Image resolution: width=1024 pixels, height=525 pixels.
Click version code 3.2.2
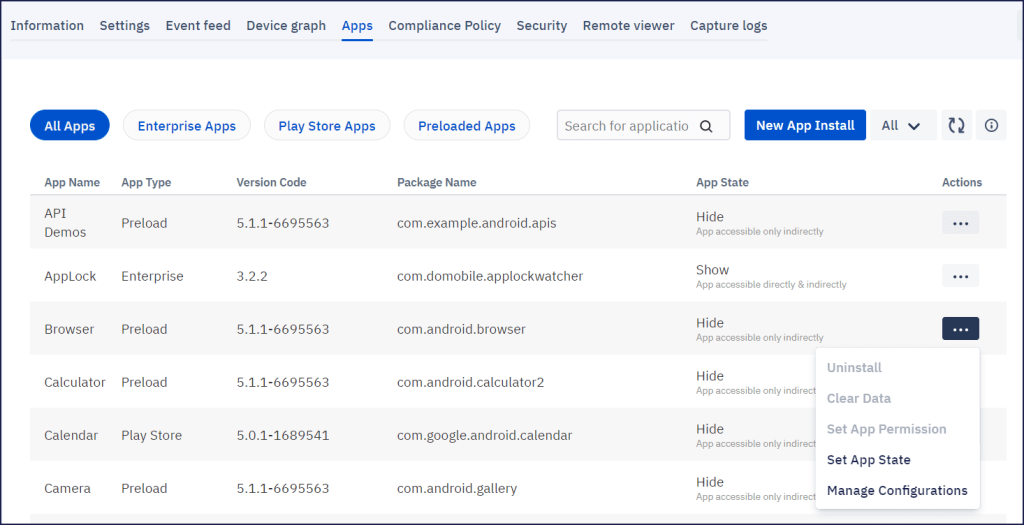[x=252, y=276]
